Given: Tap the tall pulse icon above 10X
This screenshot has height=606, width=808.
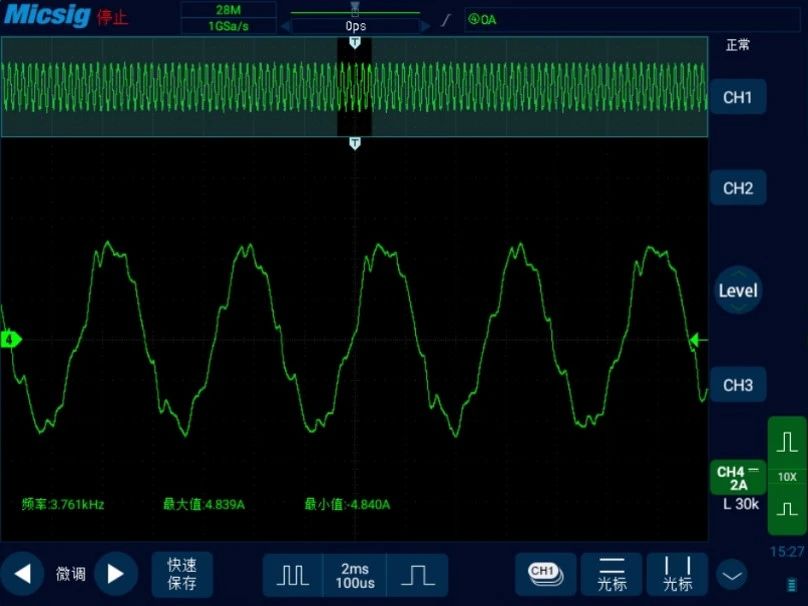Looking at the screenshot, I should pyautogui.click(x=787, y=441).
